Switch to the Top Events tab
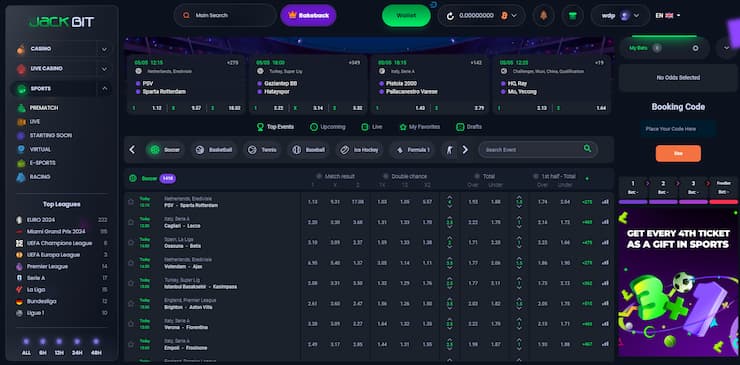This screenshot has height=365, width=740. 275,127
